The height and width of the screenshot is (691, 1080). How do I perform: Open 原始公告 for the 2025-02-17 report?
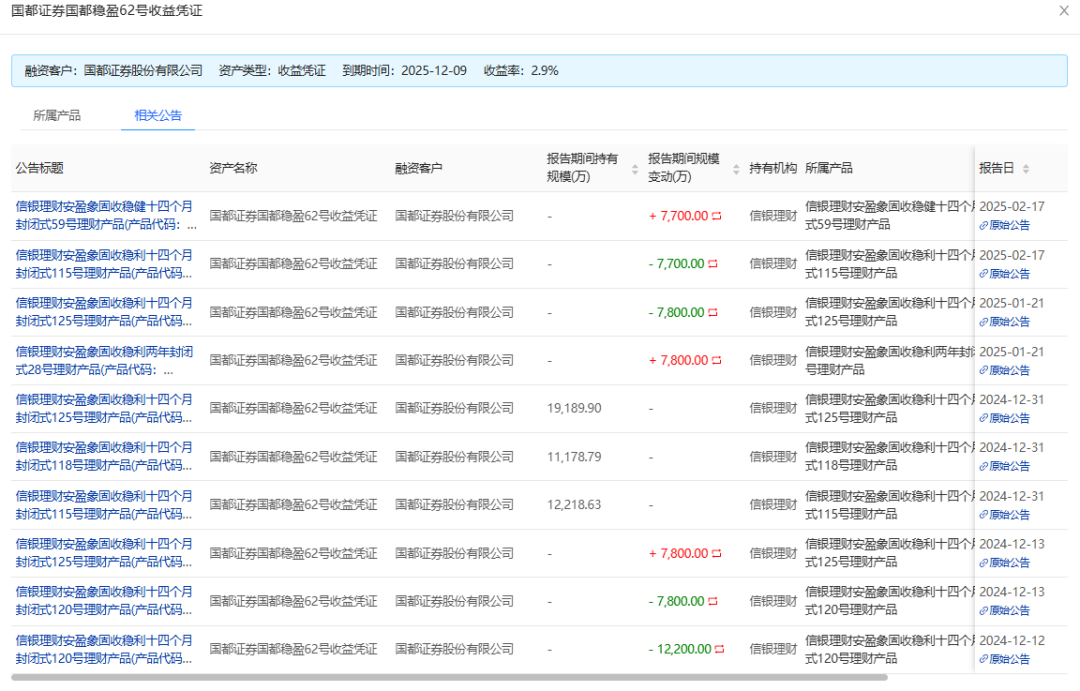click(1013, 225)
